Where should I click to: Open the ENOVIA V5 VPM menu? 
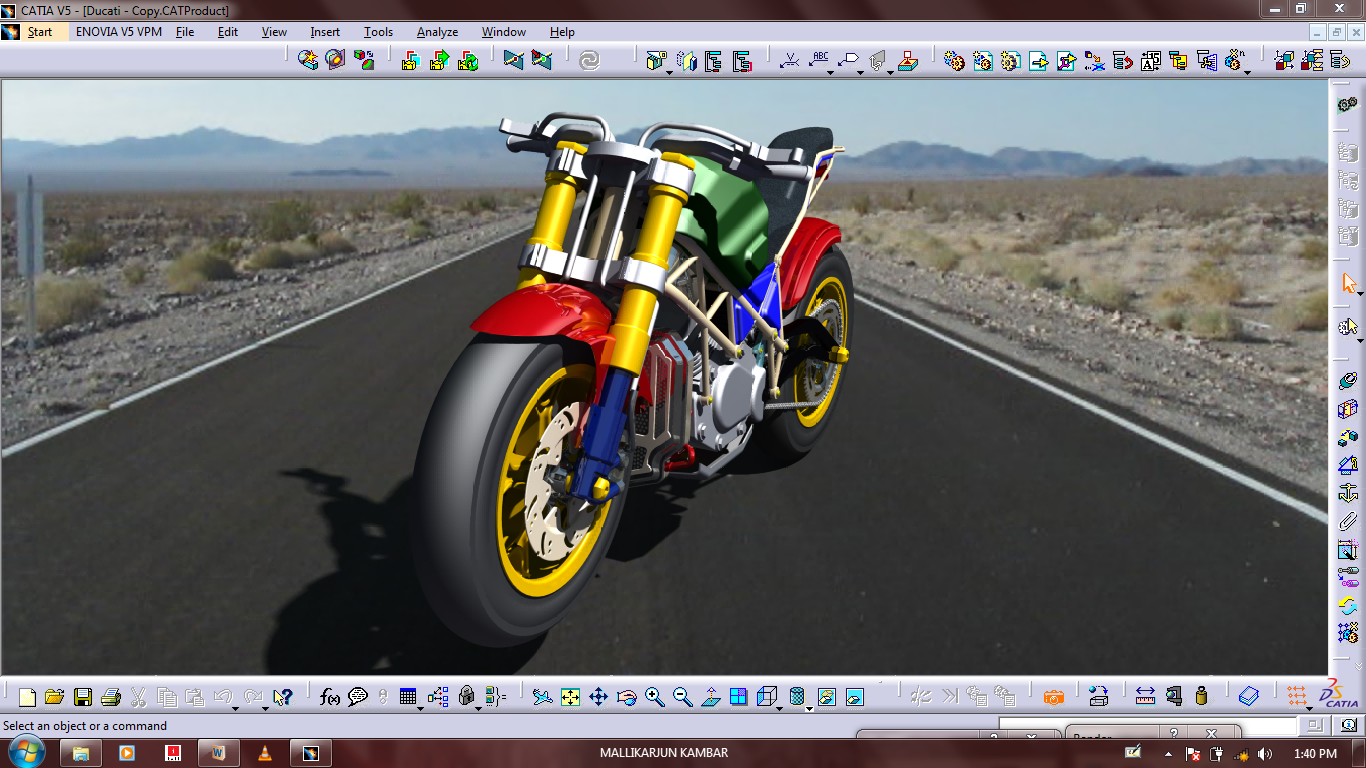coord(118,32)
